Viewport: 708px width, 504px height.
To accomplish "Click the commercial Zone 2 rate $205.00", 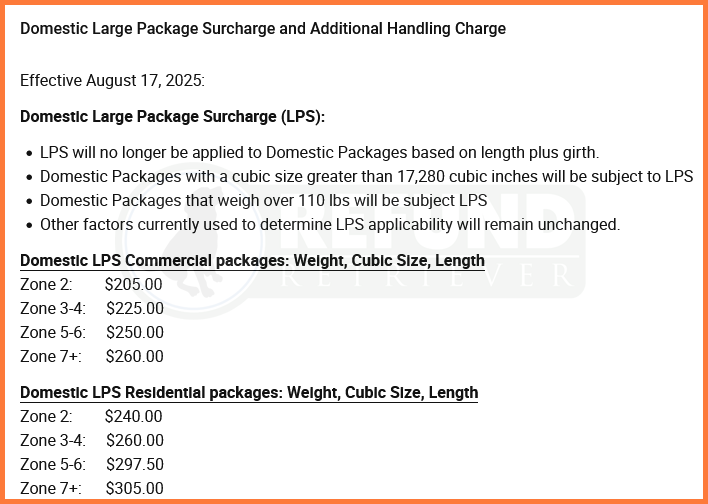I will click(x=134, y=285).
